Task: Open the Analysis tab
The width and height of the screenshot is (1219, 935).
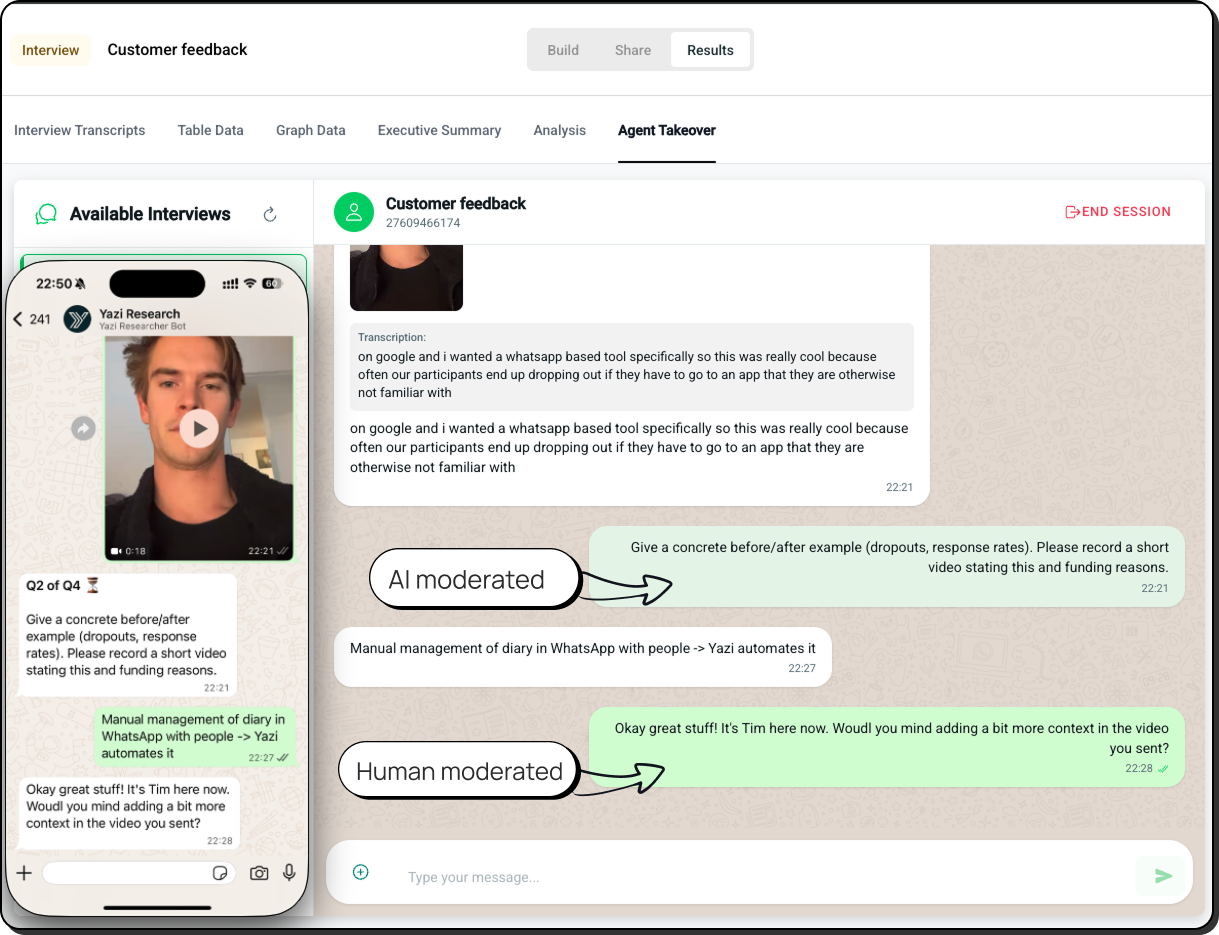Action: pyautogui.click(x=560, y=130)
